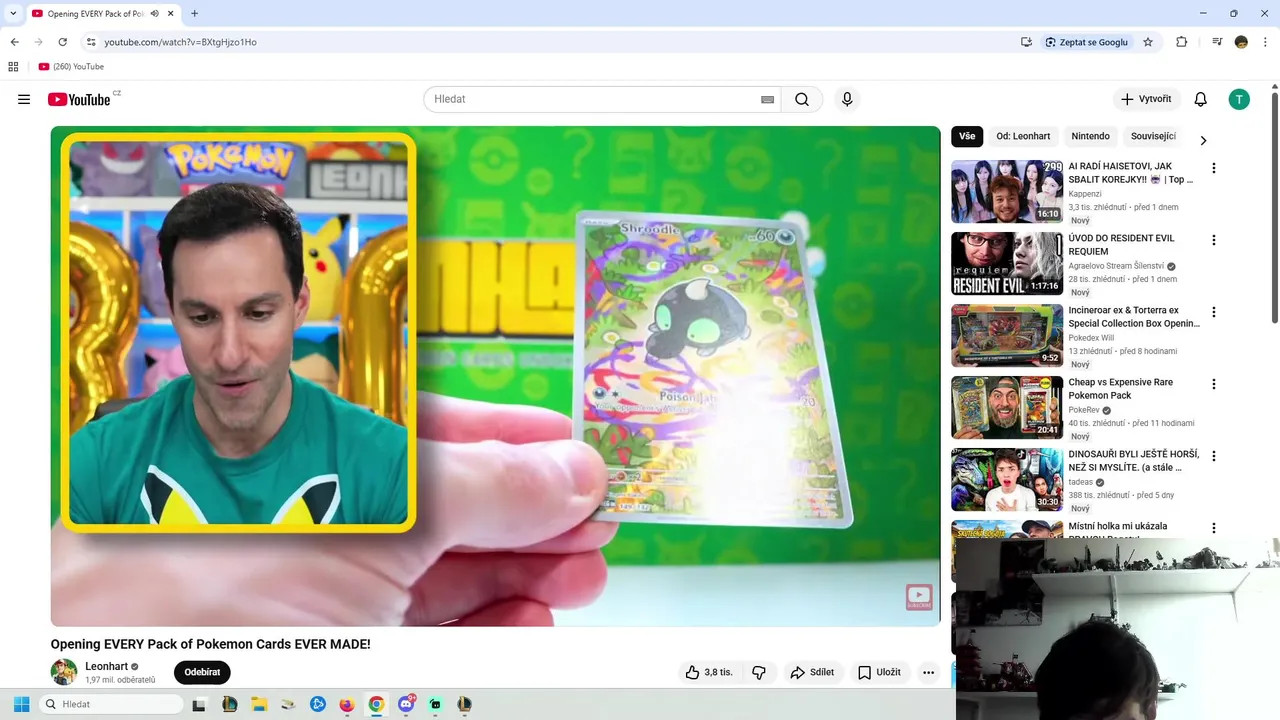Open the Windows Start menu
Image resolution: width=1280 pixels, height=720 pixels.
(x=21, y=704)
